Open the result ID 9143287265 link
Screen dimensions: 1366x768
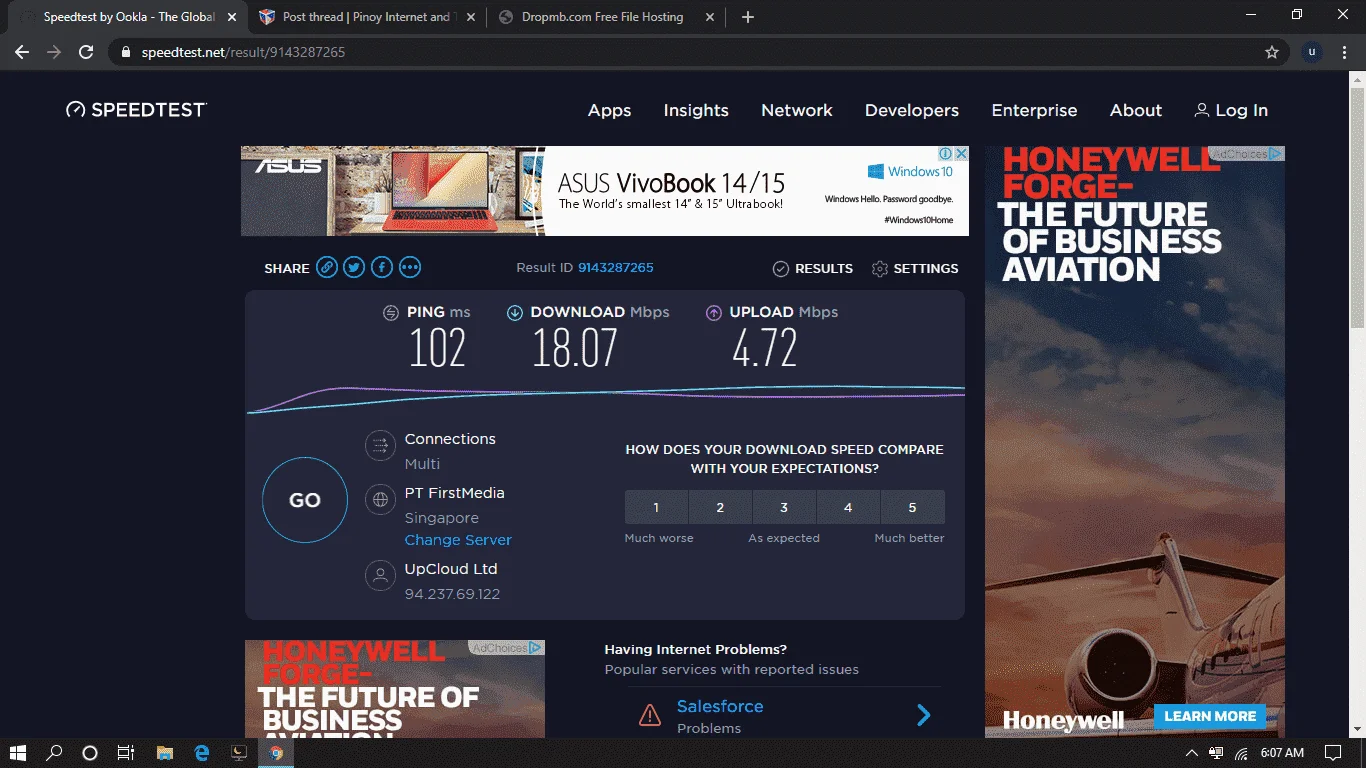(x=616, y=268)
